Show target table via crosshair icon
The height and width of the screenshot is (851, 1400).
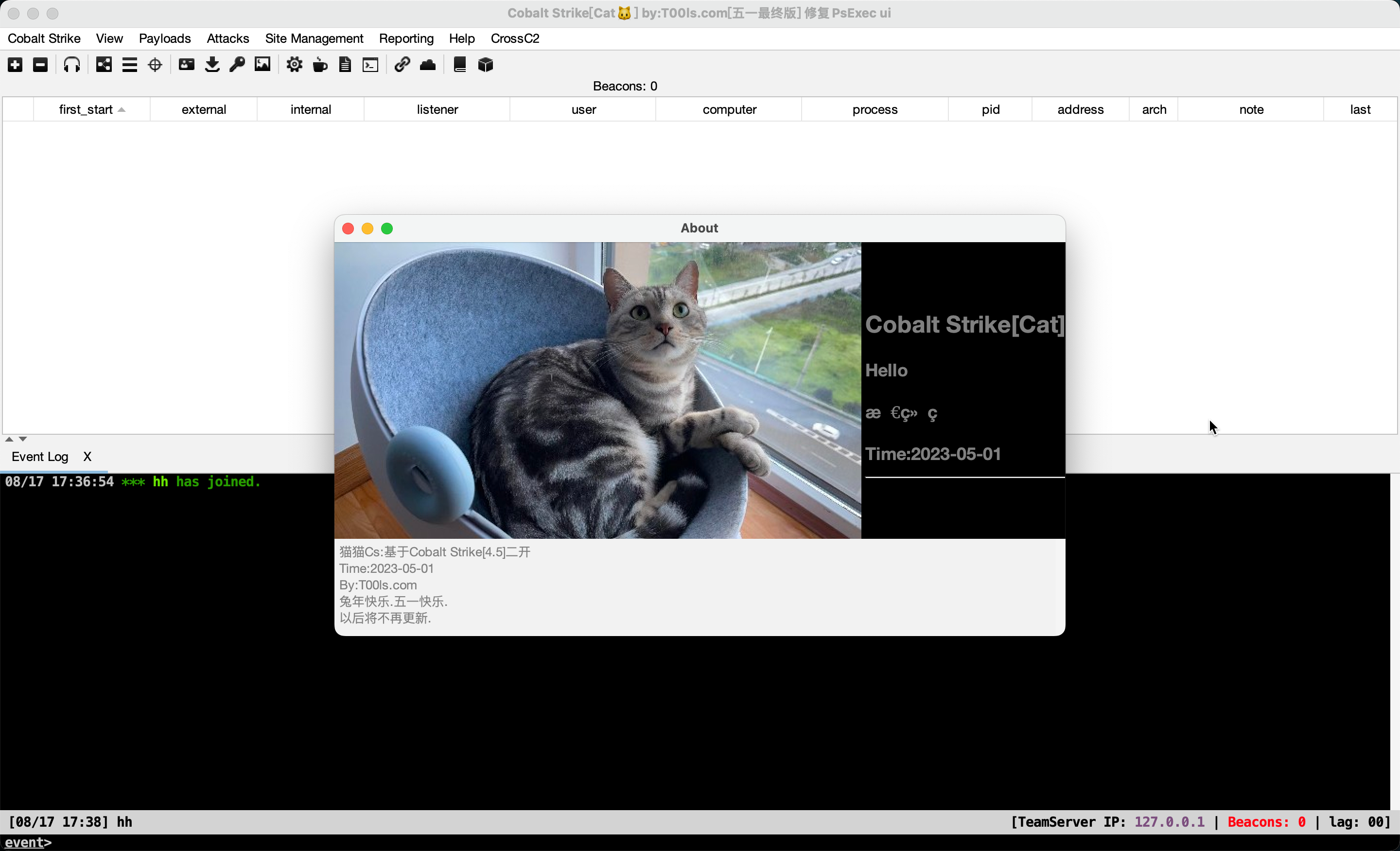tap(155, 65)
